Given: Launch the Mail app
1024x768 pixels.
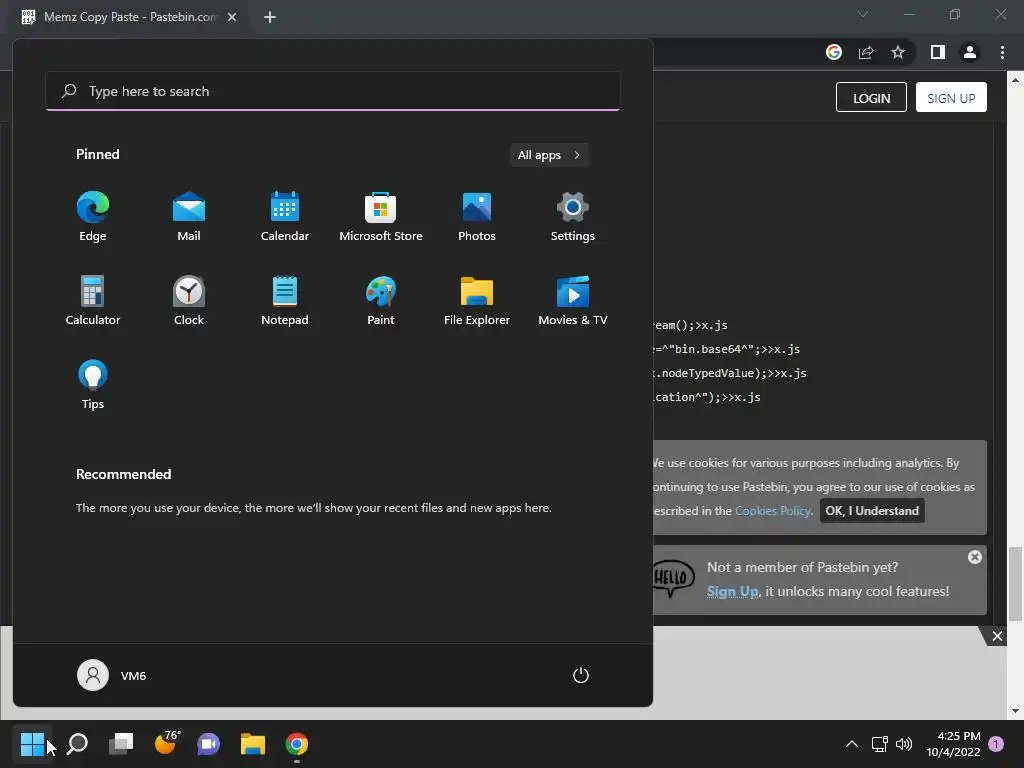Looking at the screenshot, I should pos(189,217).
